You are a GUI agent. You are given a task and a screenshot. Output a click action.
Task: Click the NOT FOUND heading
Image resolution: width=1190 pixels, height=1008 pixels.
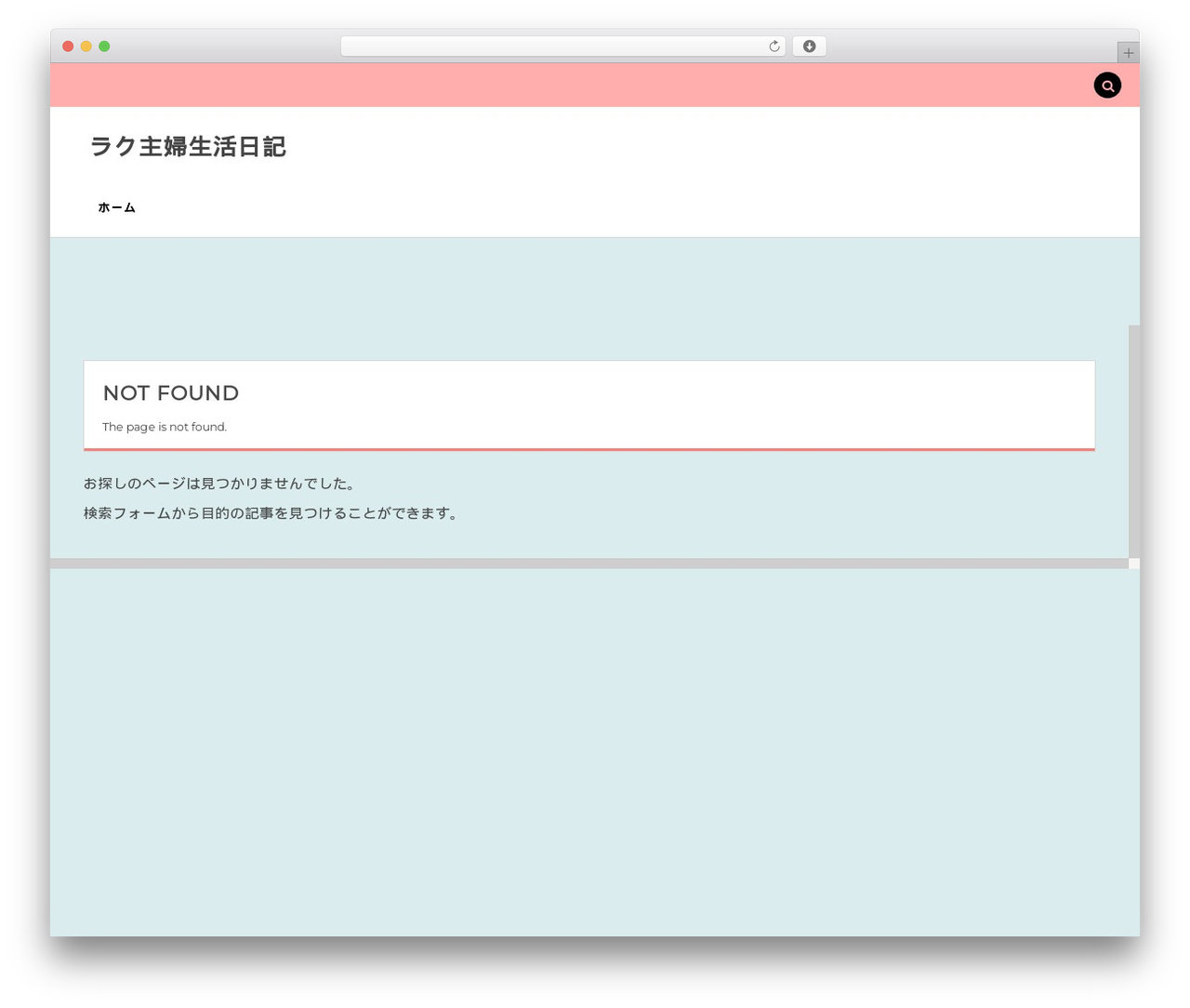pyautogui.click(x=171, y=393)
